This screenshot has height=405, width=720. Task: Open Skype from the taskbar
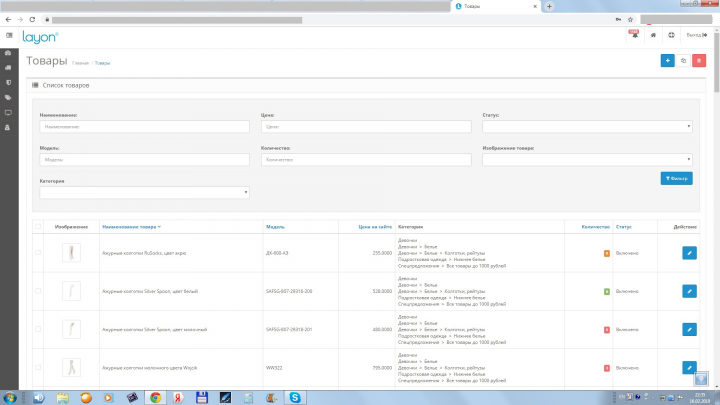point(295,397)
